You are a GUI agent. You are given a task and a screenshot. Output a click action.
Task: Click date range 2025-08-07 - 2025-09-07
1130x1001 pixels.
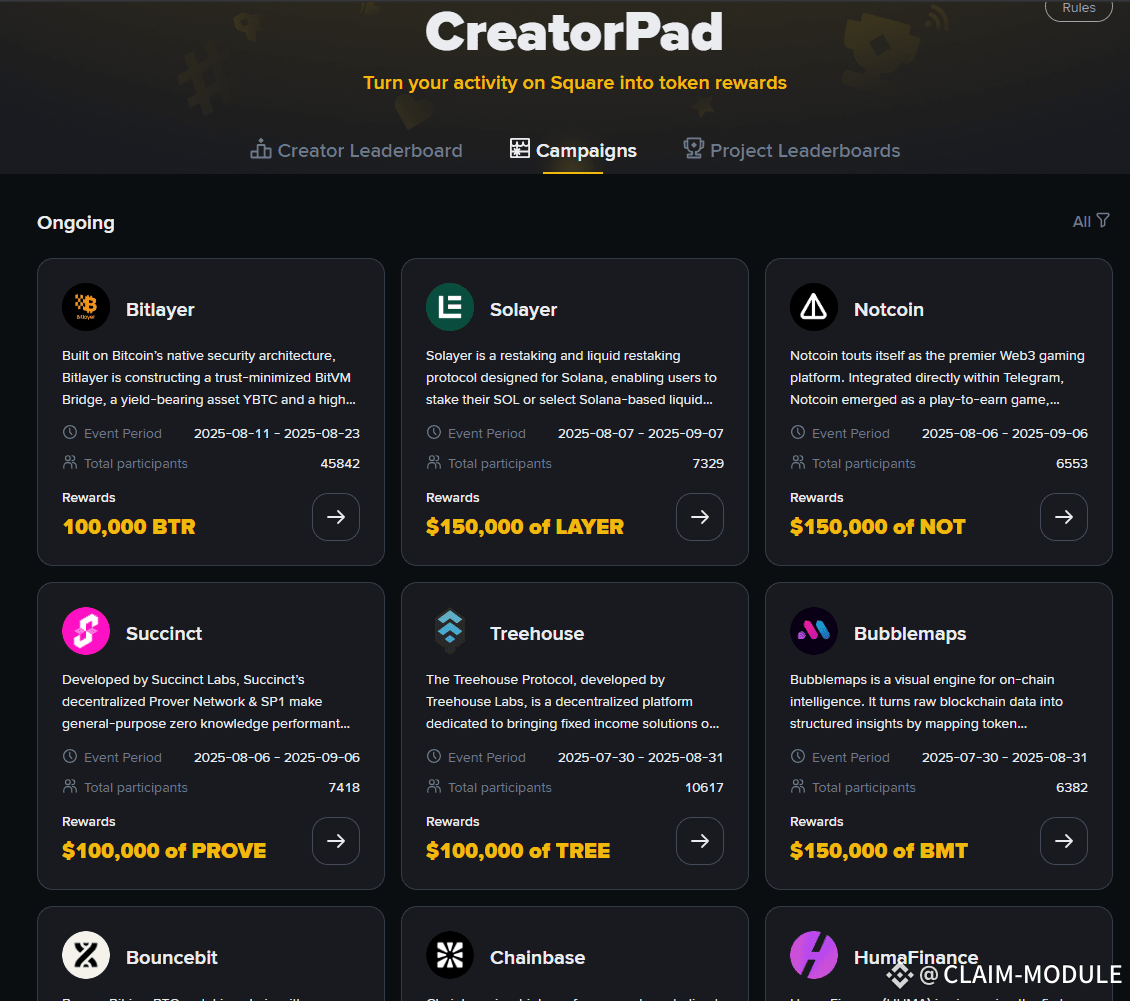[641, 433]
